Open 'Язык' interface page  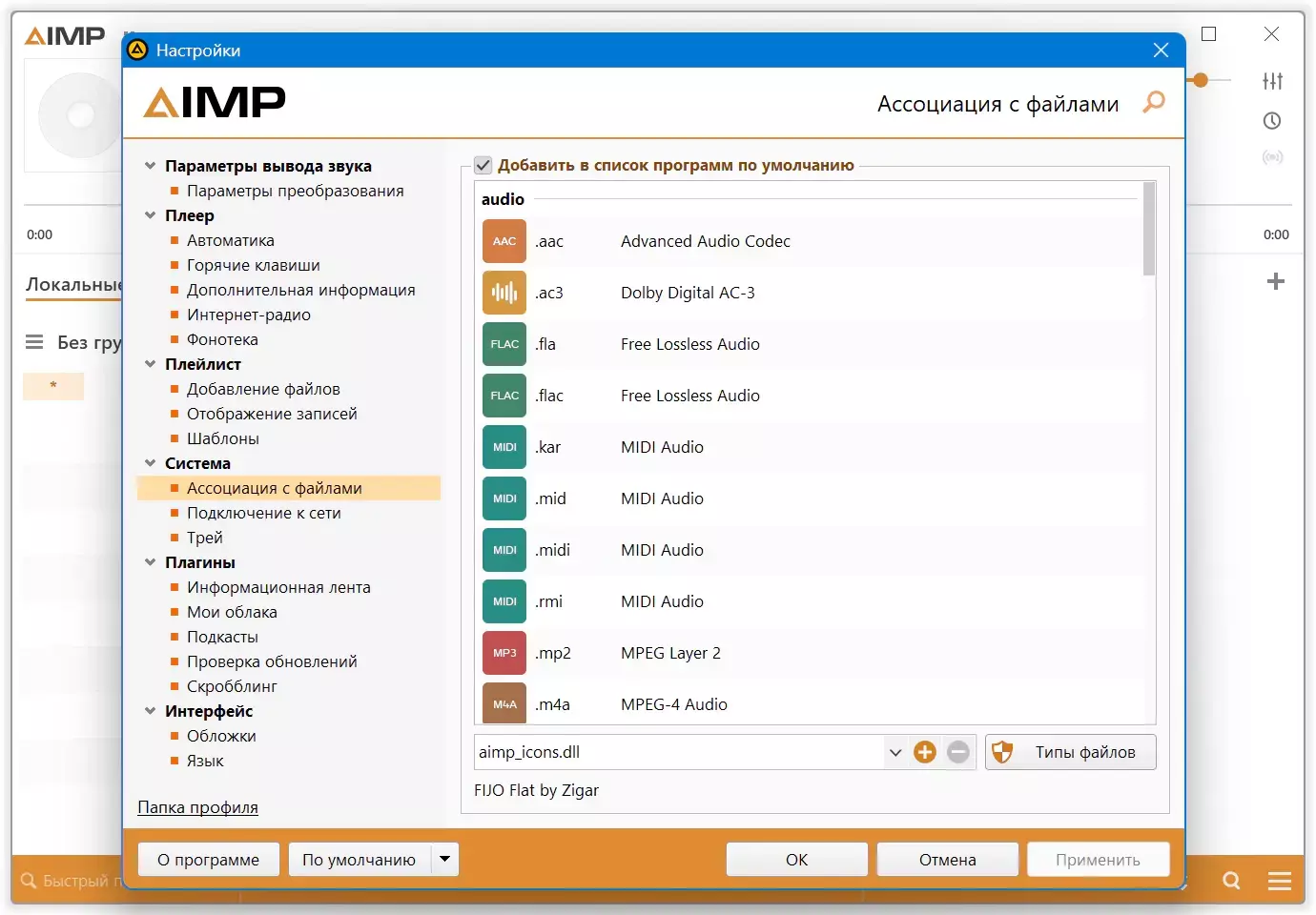tap(205, 761)
